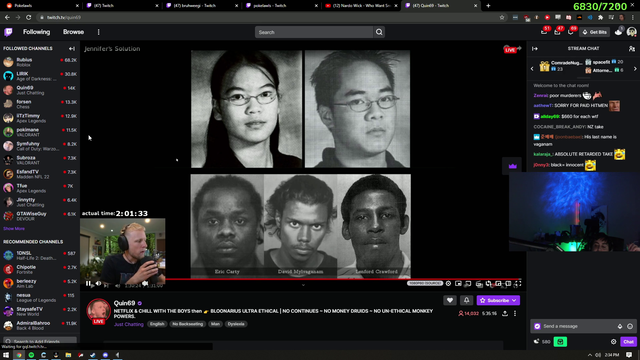Open pokimane channel in sidebar
Viewport: 640px width, 360px height.
tap(40, 132)
